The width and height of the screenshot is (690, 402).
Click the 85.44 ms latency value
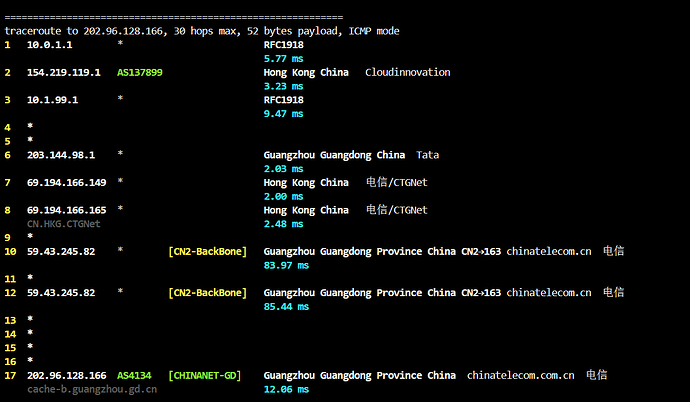click(x=286, y=307)
